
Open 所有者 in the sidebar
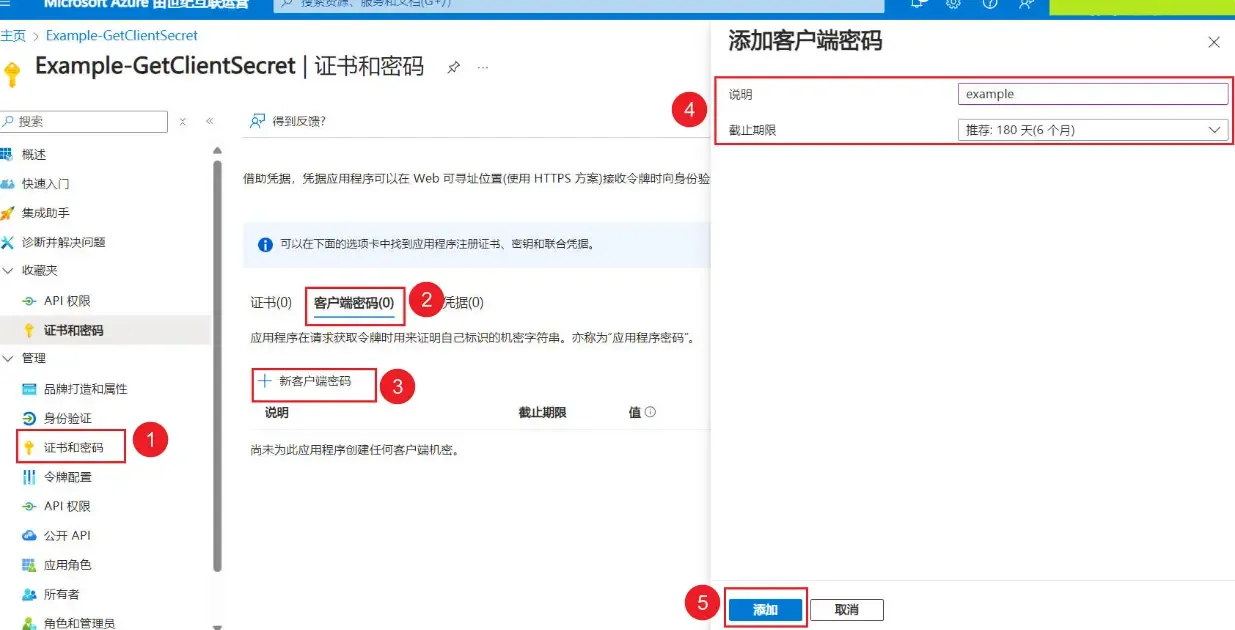[62, 594]
